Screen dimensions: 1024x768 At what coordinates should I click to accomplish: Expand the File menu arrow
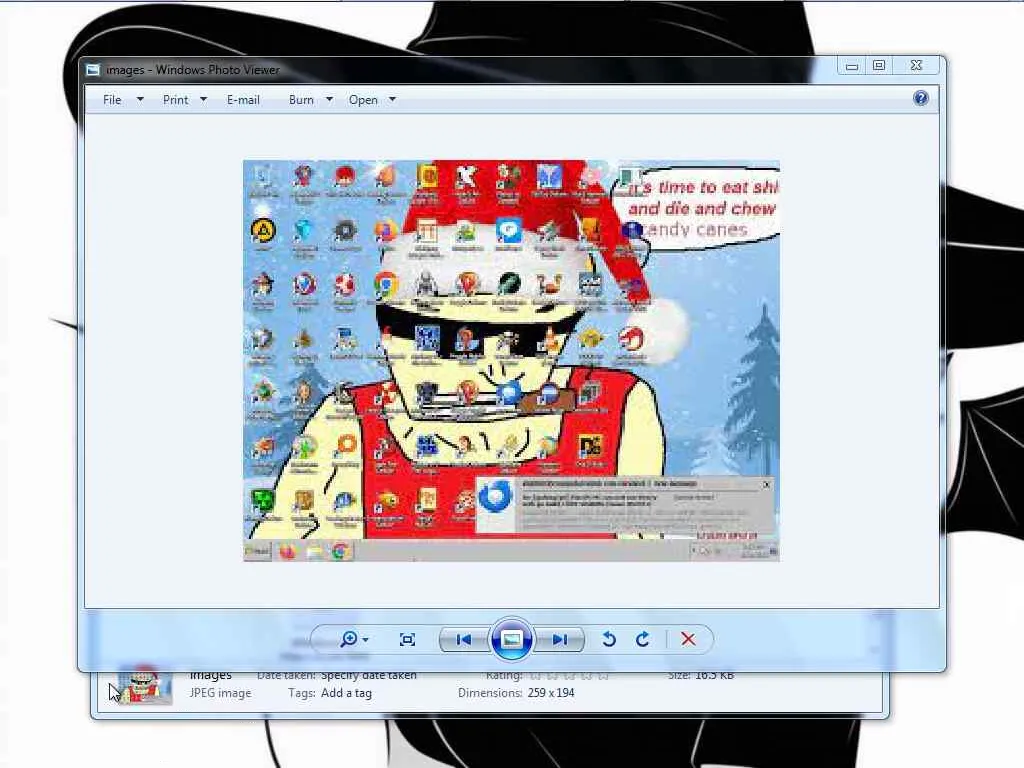click(x=140, y=100)
